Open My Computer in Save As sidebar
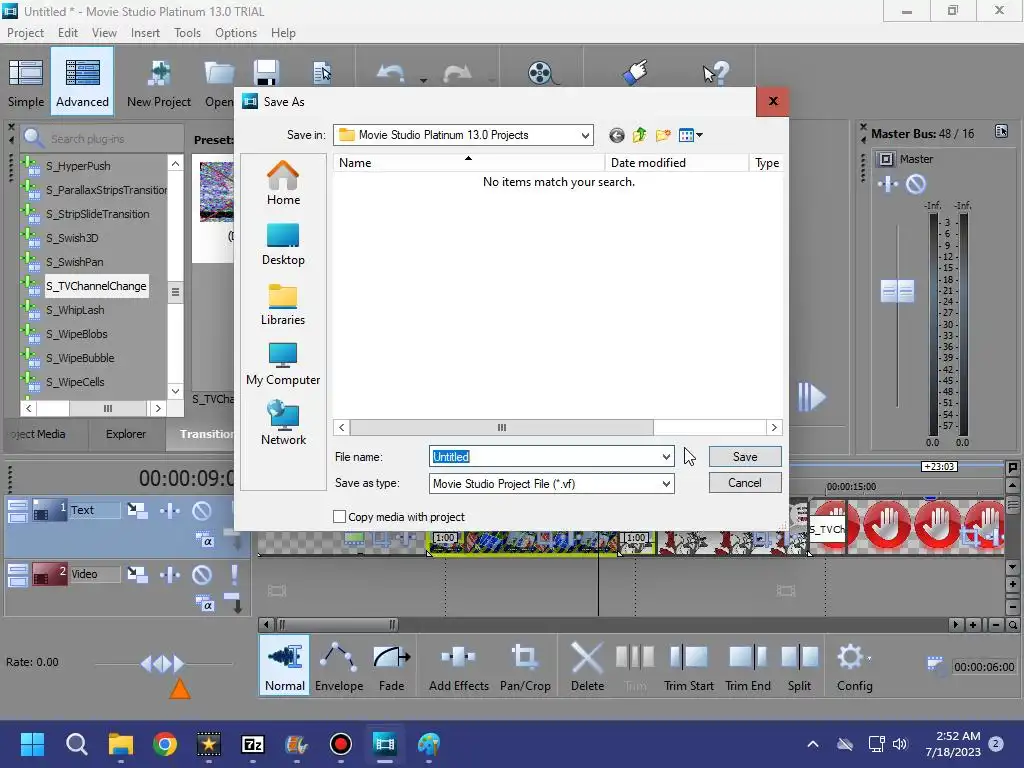 pyautogui.click(x=283, y=364)
